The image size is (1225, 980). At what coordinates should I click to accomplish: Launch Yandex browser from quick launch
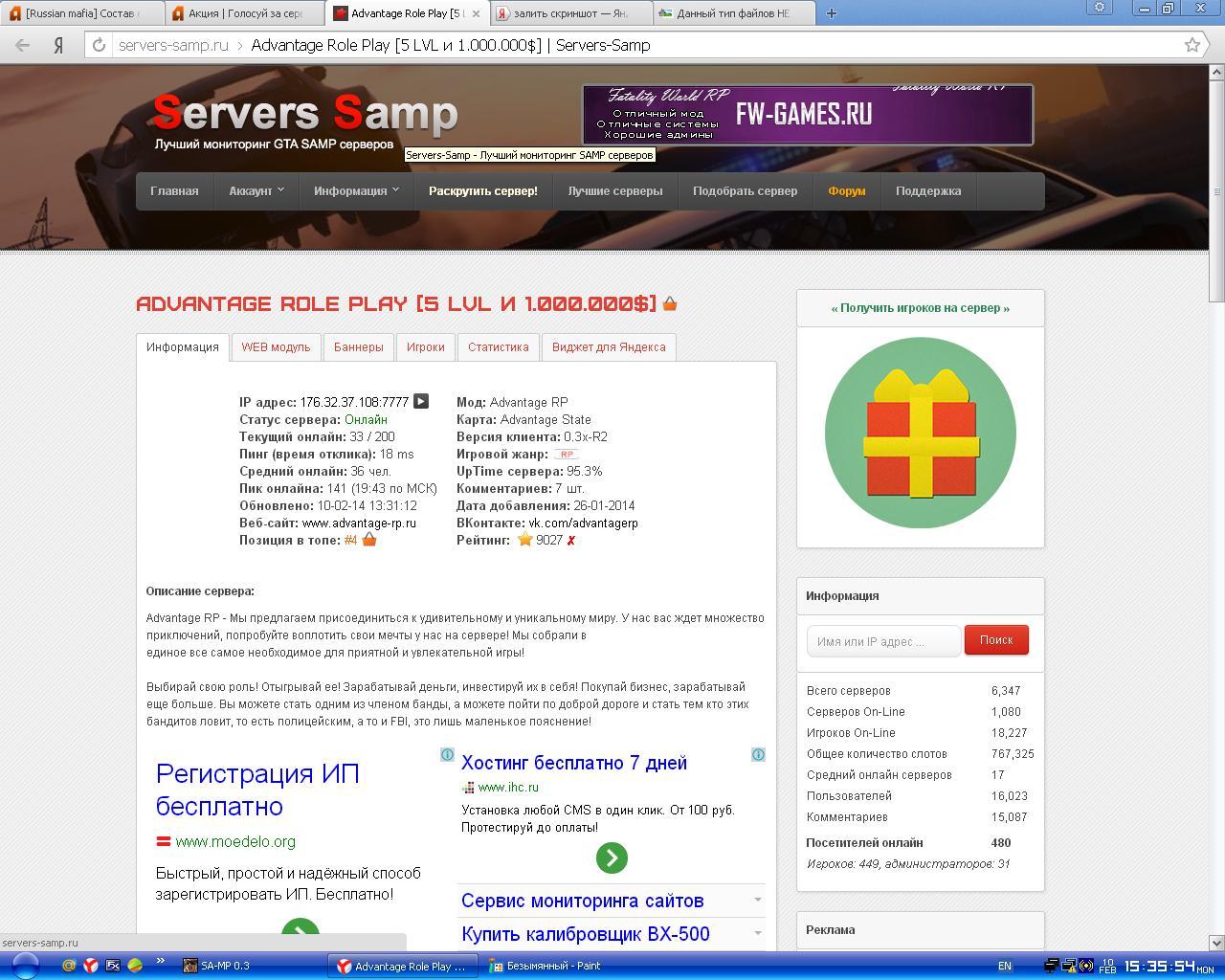[90, 966]
